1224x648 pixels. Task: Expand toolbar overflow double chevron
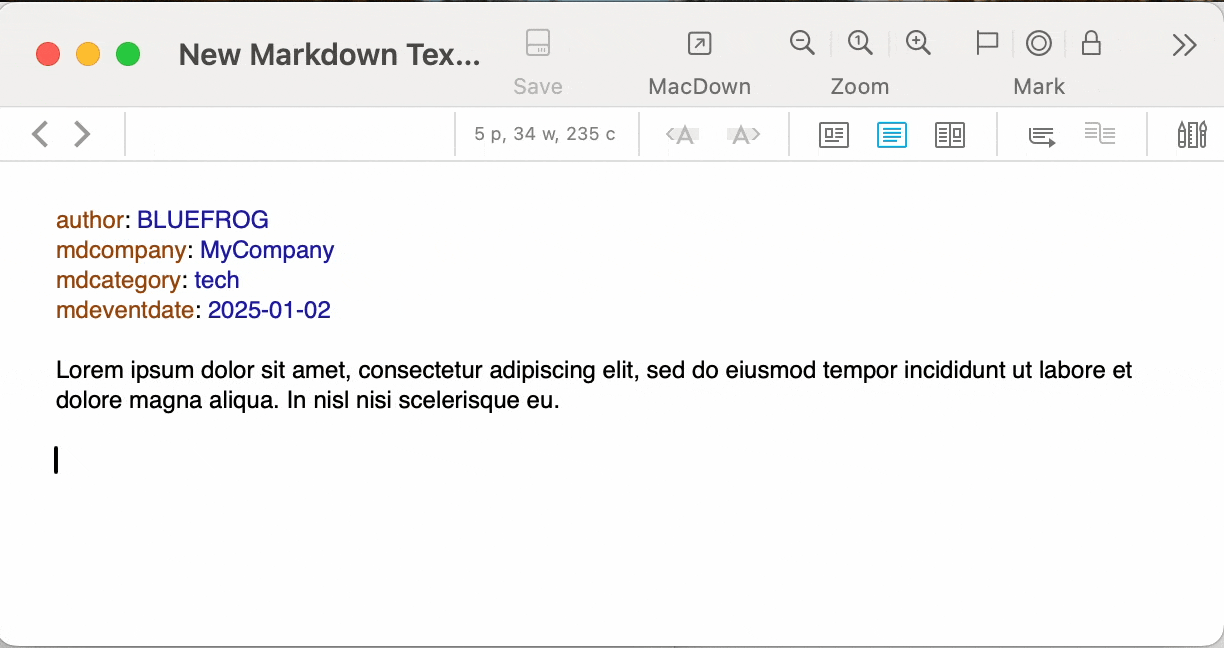click(x=1184, y=45)
